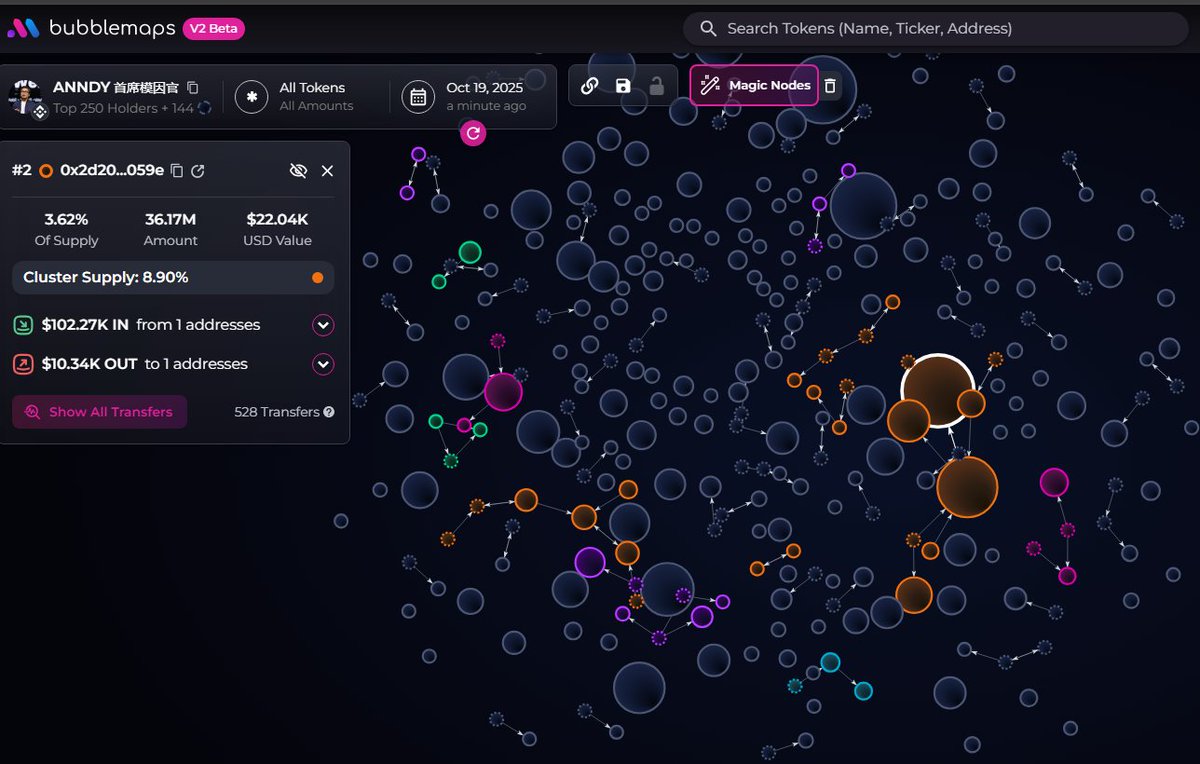Toggle the Magic Nodes feature
Screen dimensions: 1200x764
[x=754, y=86]
